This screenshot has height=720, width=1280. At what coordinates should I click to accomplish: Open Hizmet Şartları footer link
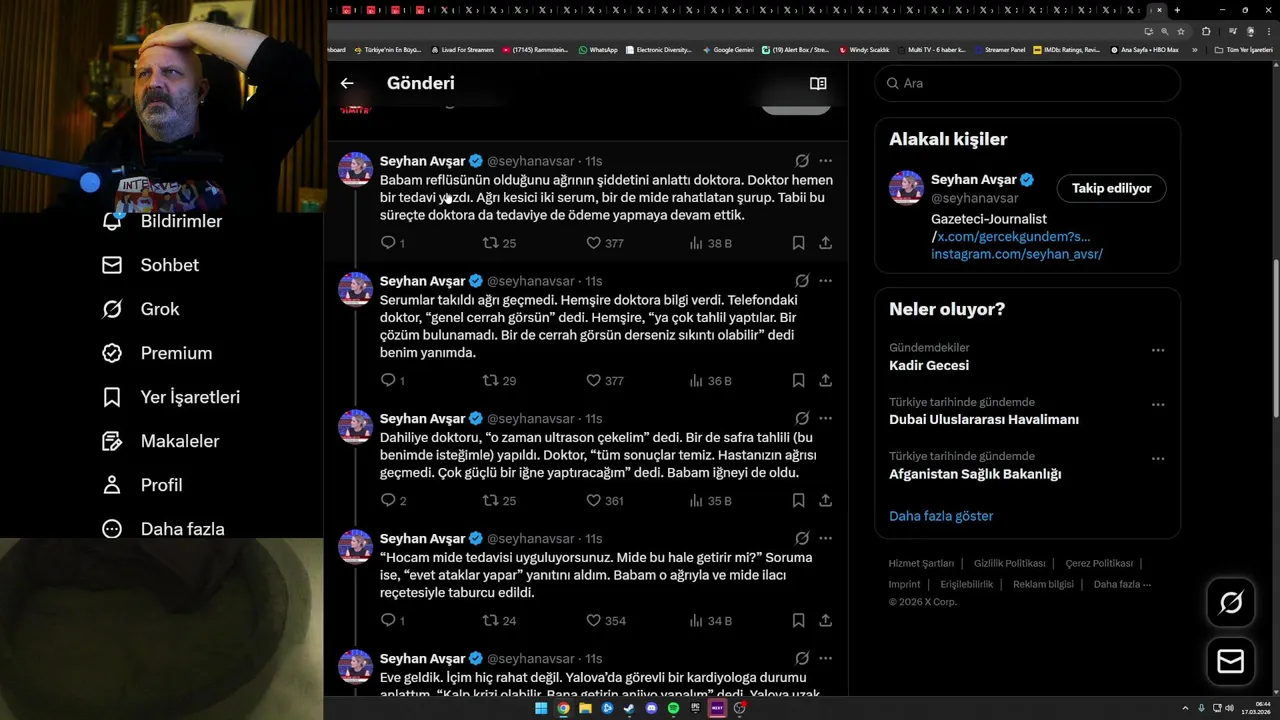[921, 563]
